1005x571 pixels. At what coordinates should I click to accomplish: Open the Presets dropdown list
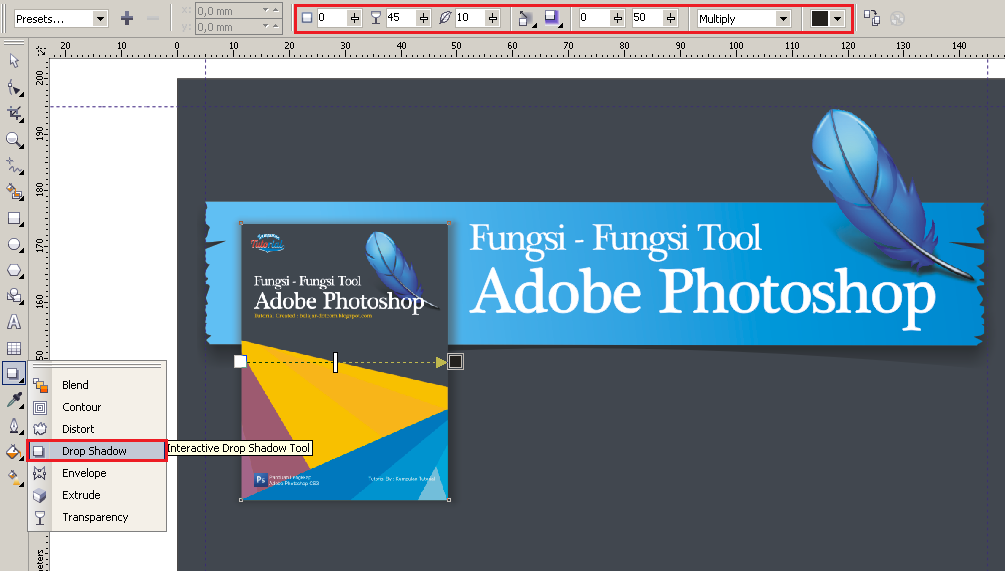100,19
